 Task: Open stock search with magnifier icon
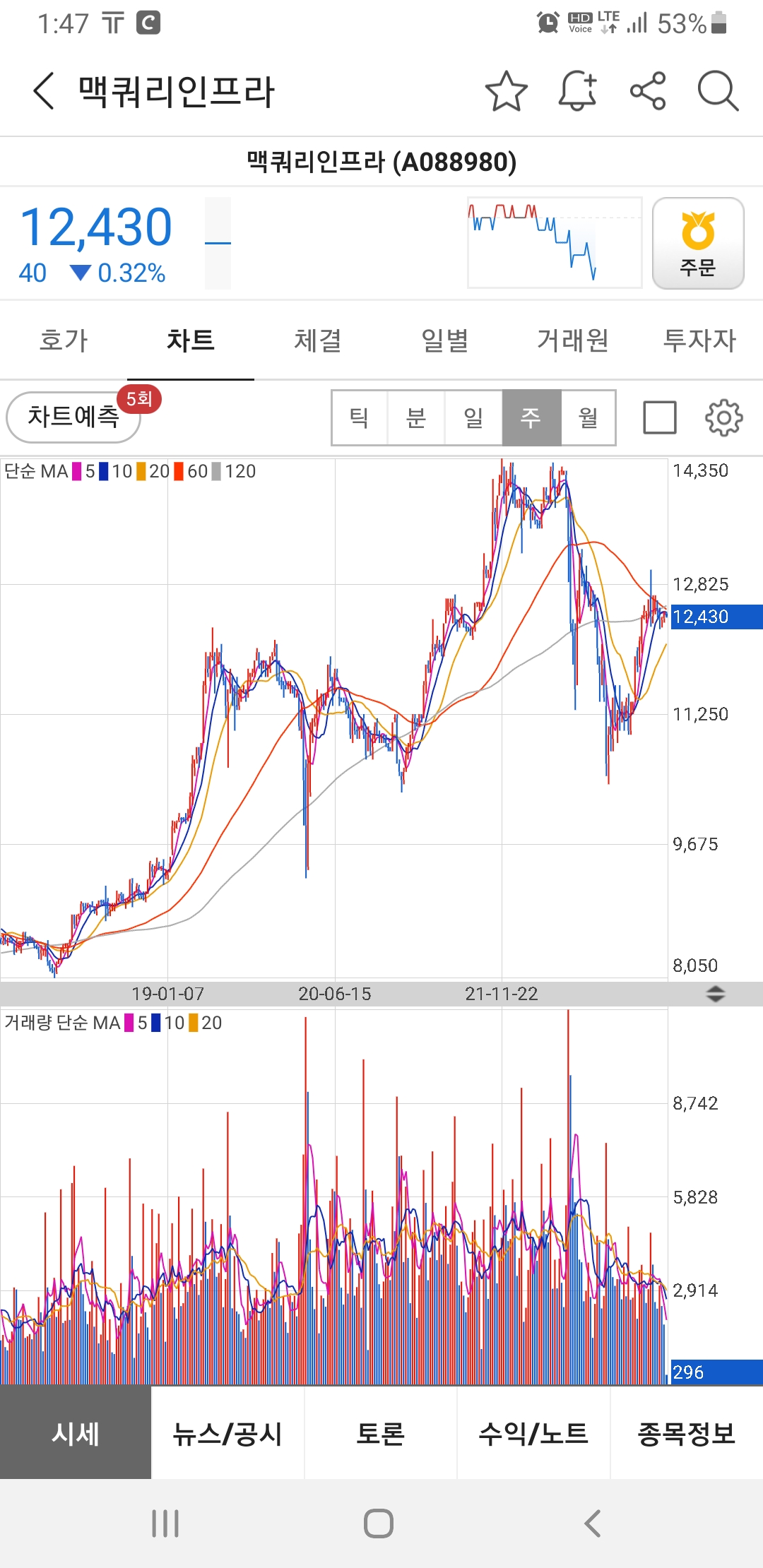point(718,91)
